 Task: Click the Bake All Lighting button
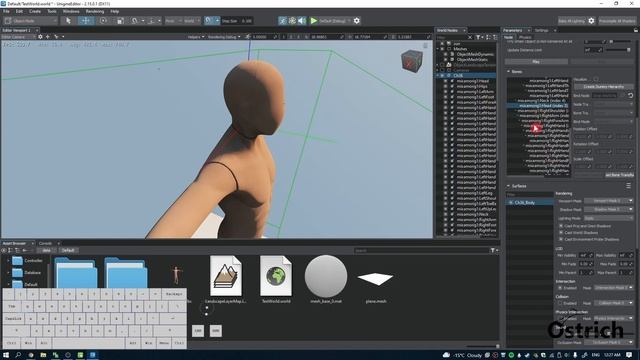click(x=571, y=21)
